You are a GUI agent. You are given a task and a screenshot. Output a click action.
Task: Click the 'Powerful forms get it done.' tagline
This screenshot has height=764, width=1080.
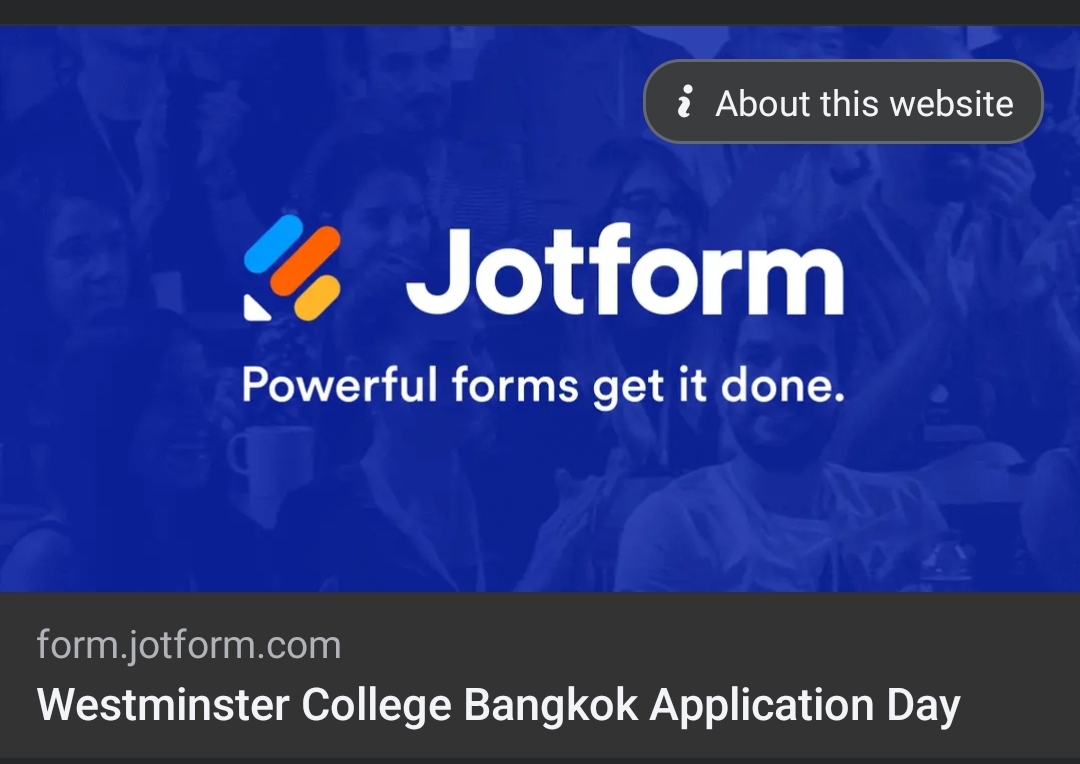pos(543,385)
